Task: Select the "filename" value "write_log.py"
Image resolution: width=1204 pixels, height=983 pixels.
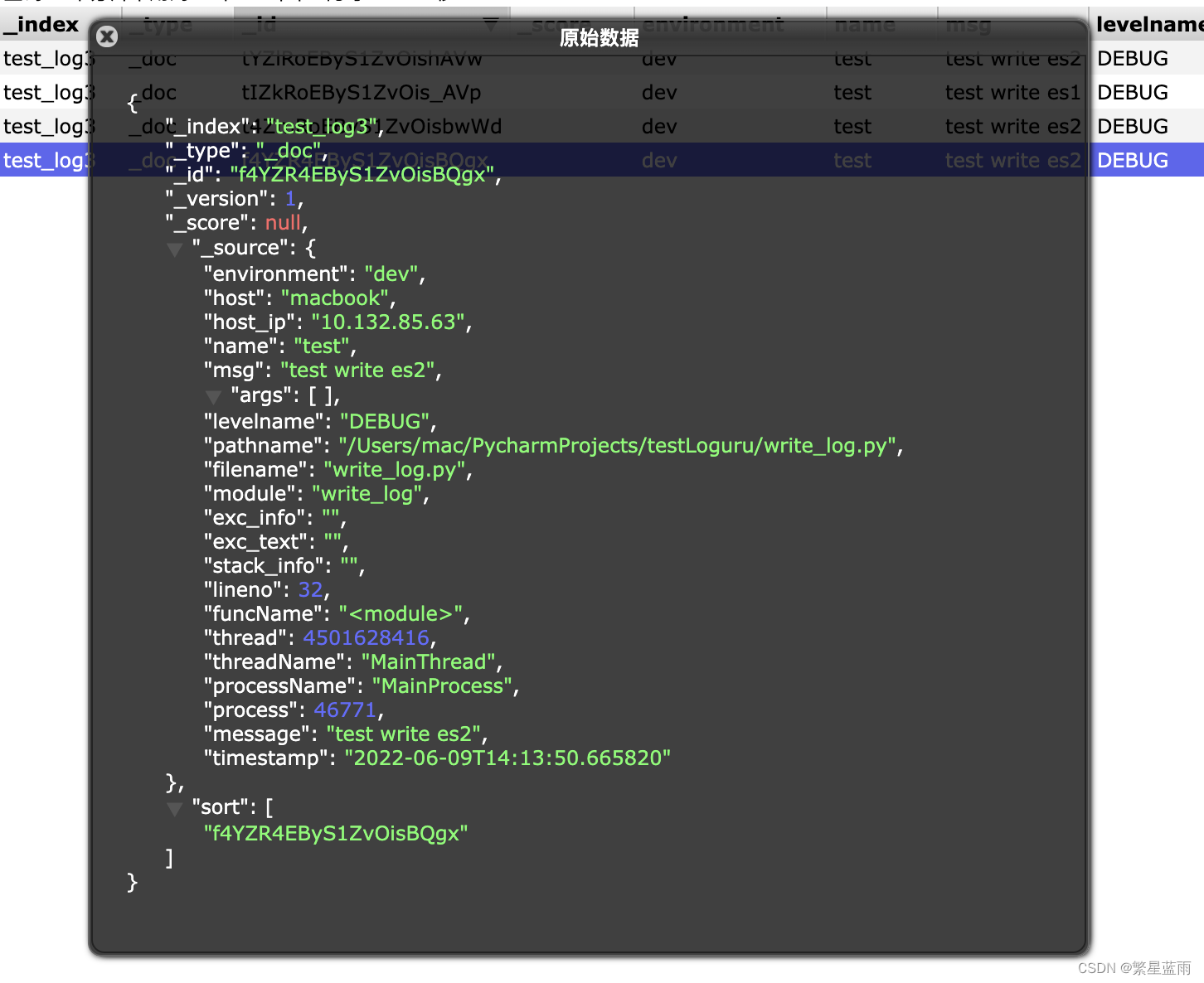Action: (x=395, y=470)
